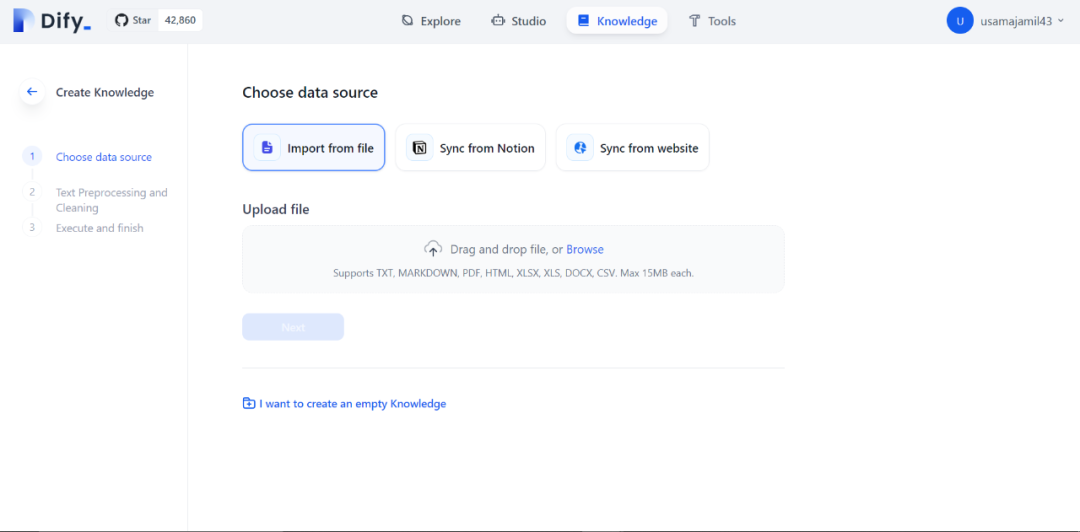Click the empty Knowledge folder icon

coord(249,404)
